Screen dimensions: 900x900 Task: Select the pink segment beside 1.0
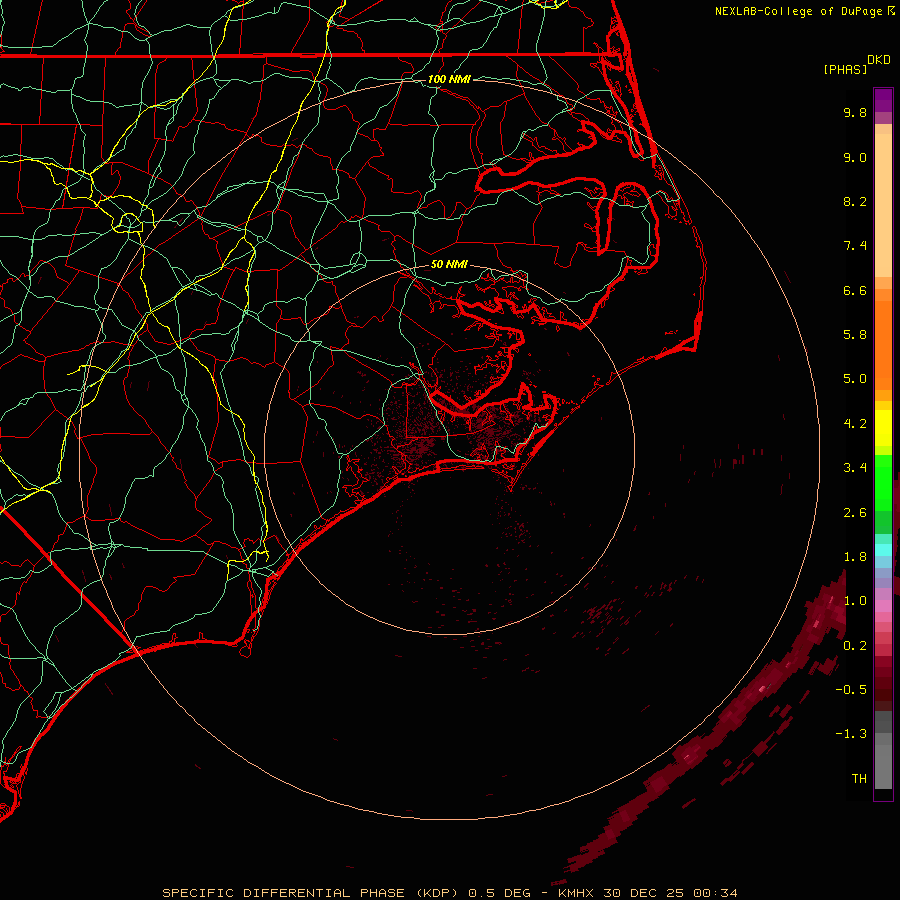click(883, 606)
